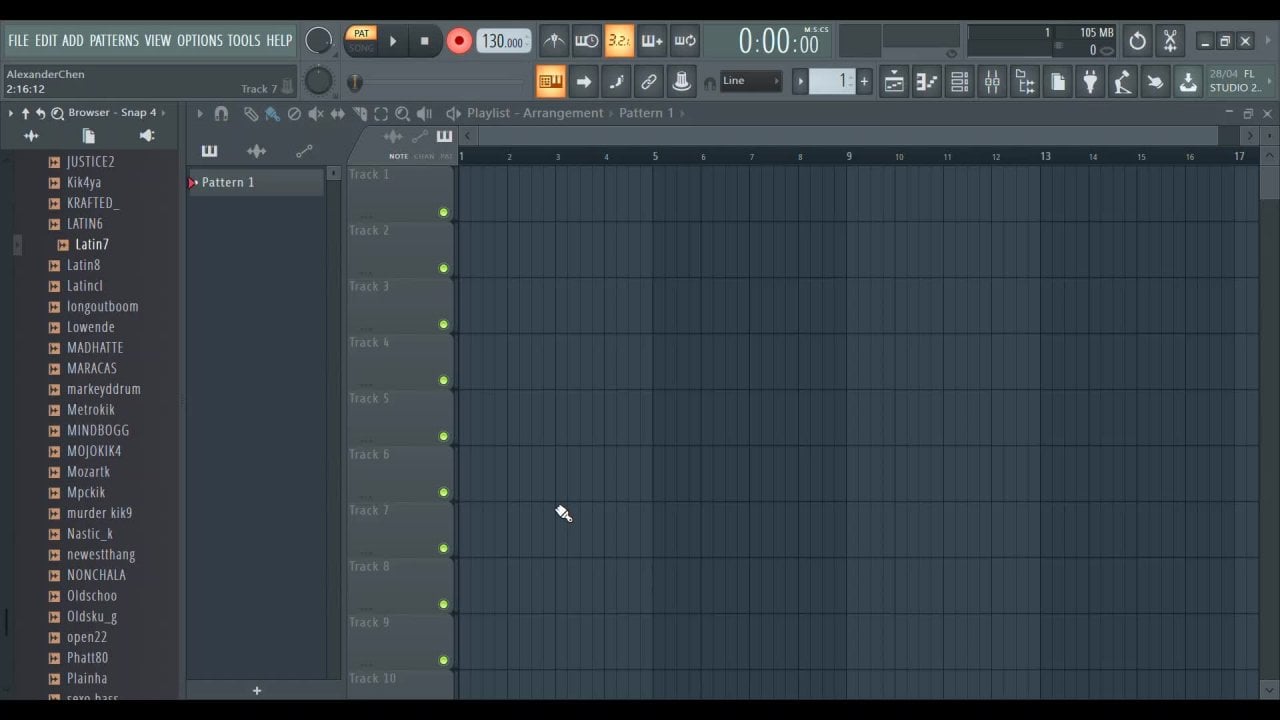Select the playlist Paint brush tool
Screen dimensions: 1280x720
coord(272,114)
